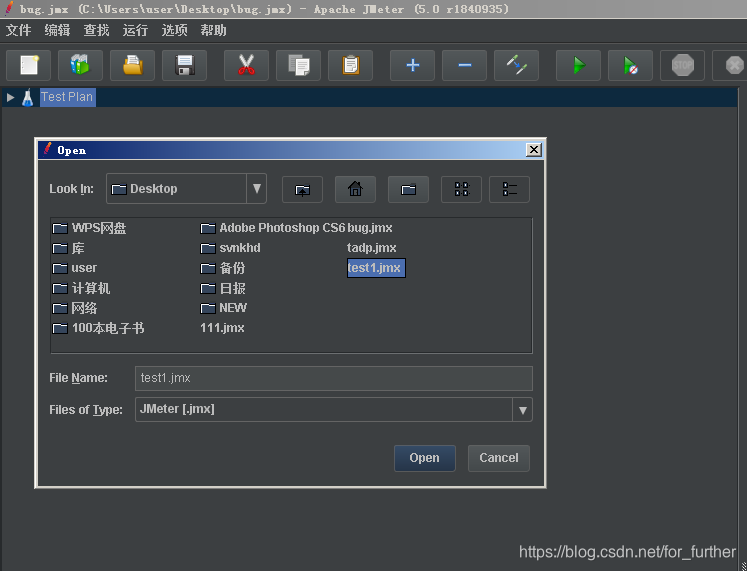Click Start no pauses toolbar icon
Screen dimensions: 747x571
[x=630, y=65]
